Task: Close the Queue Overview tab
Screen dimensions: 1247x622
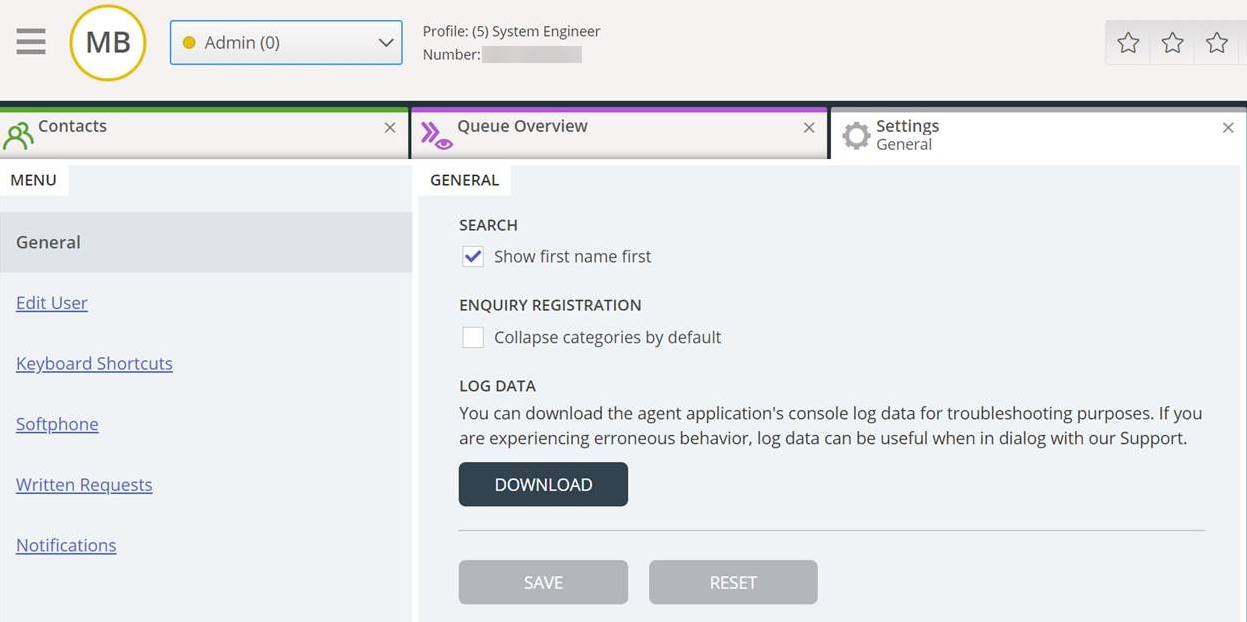Action: point(809,128)
